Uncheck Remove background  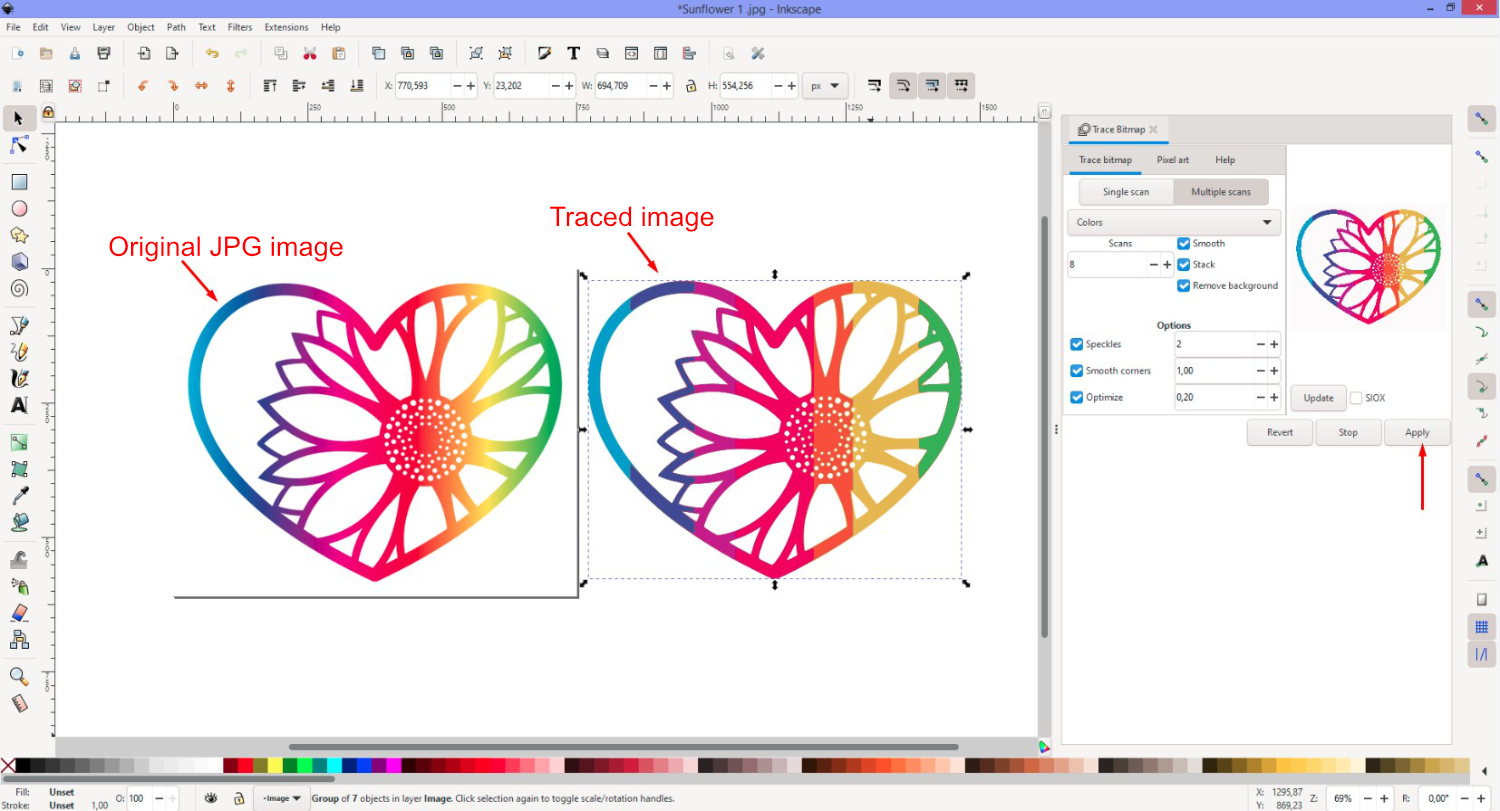(x=1185, y=285)
